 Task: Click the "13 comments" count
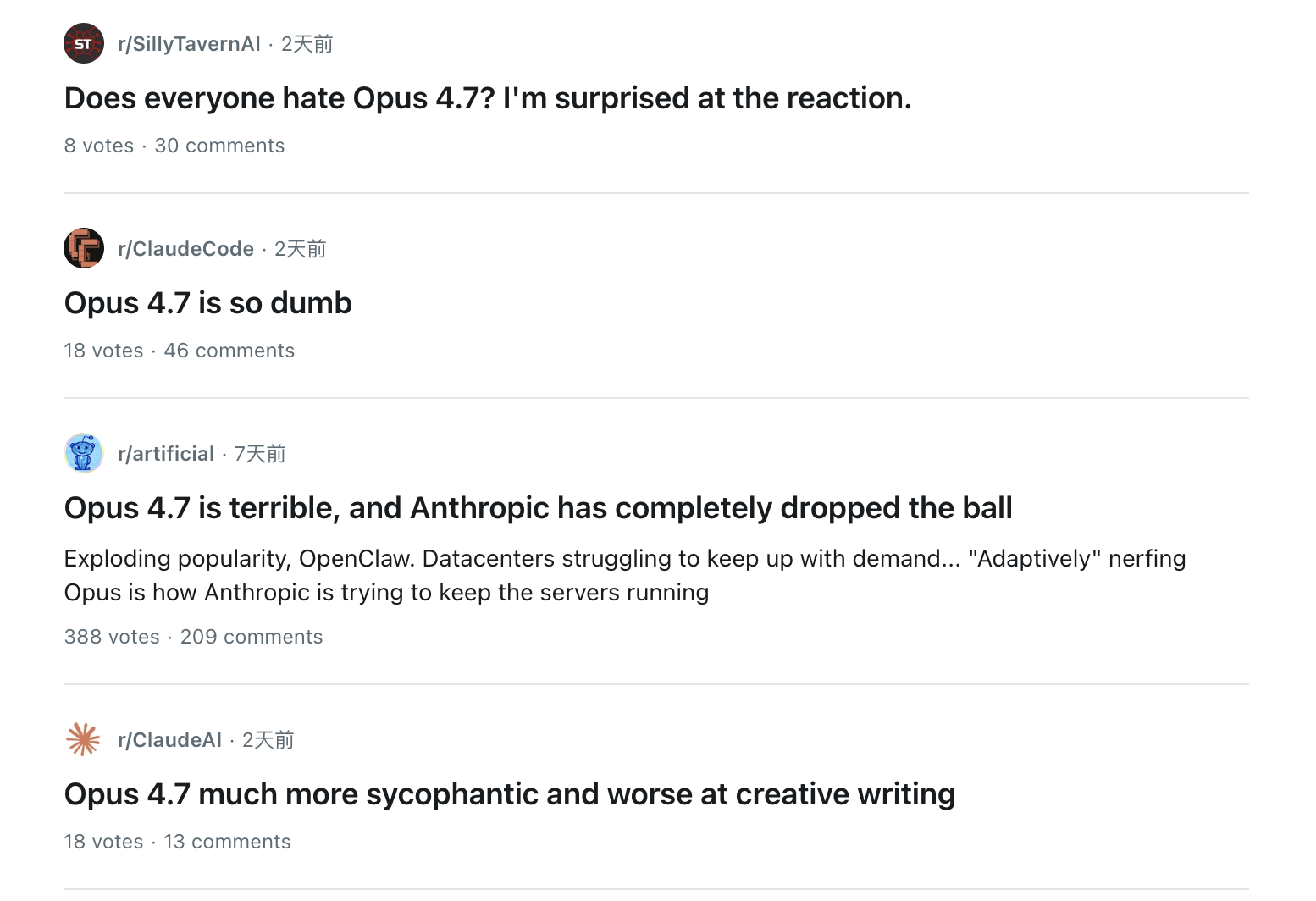coord(227,842)
